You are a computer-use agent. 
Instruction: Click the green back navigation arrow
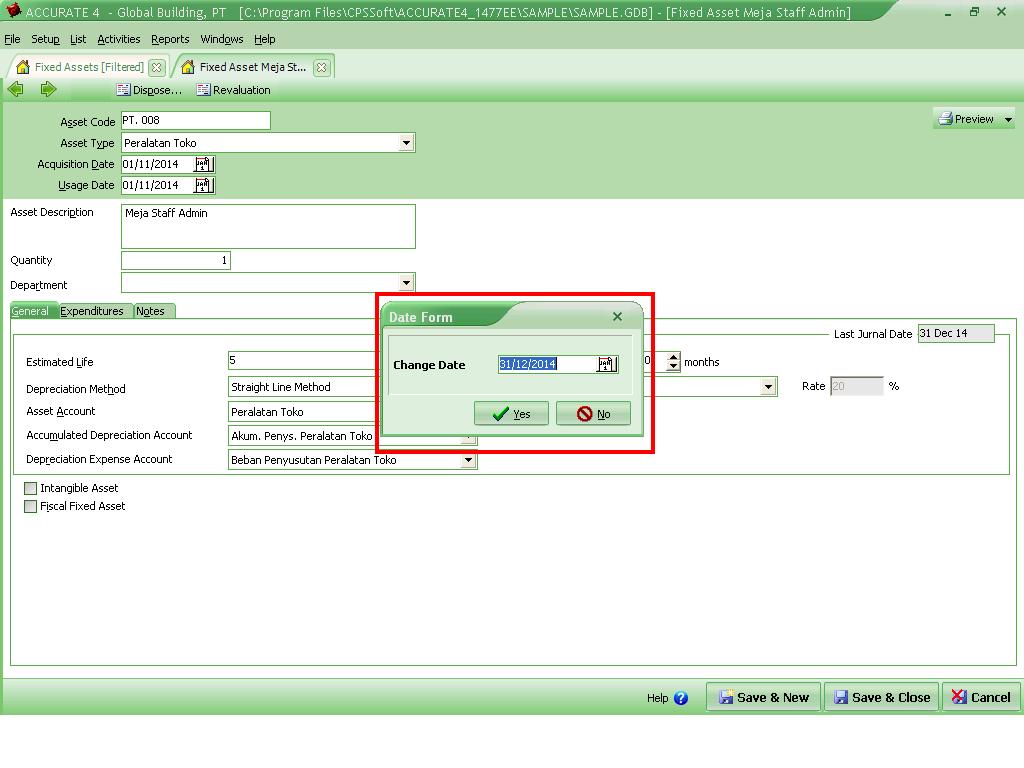(x=16, y=89)
